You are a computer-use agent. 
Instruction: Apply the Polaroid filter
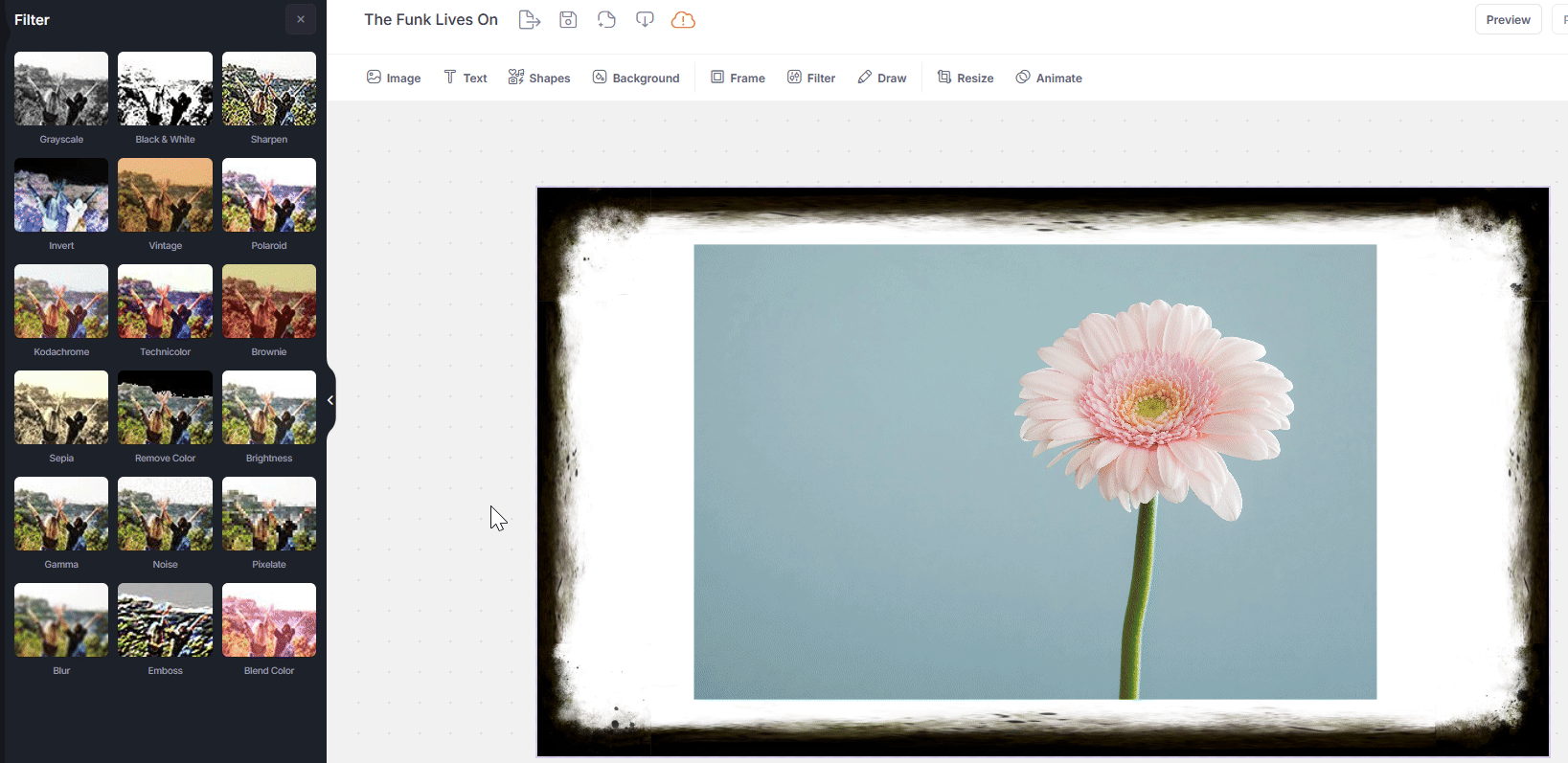(269, 195)
